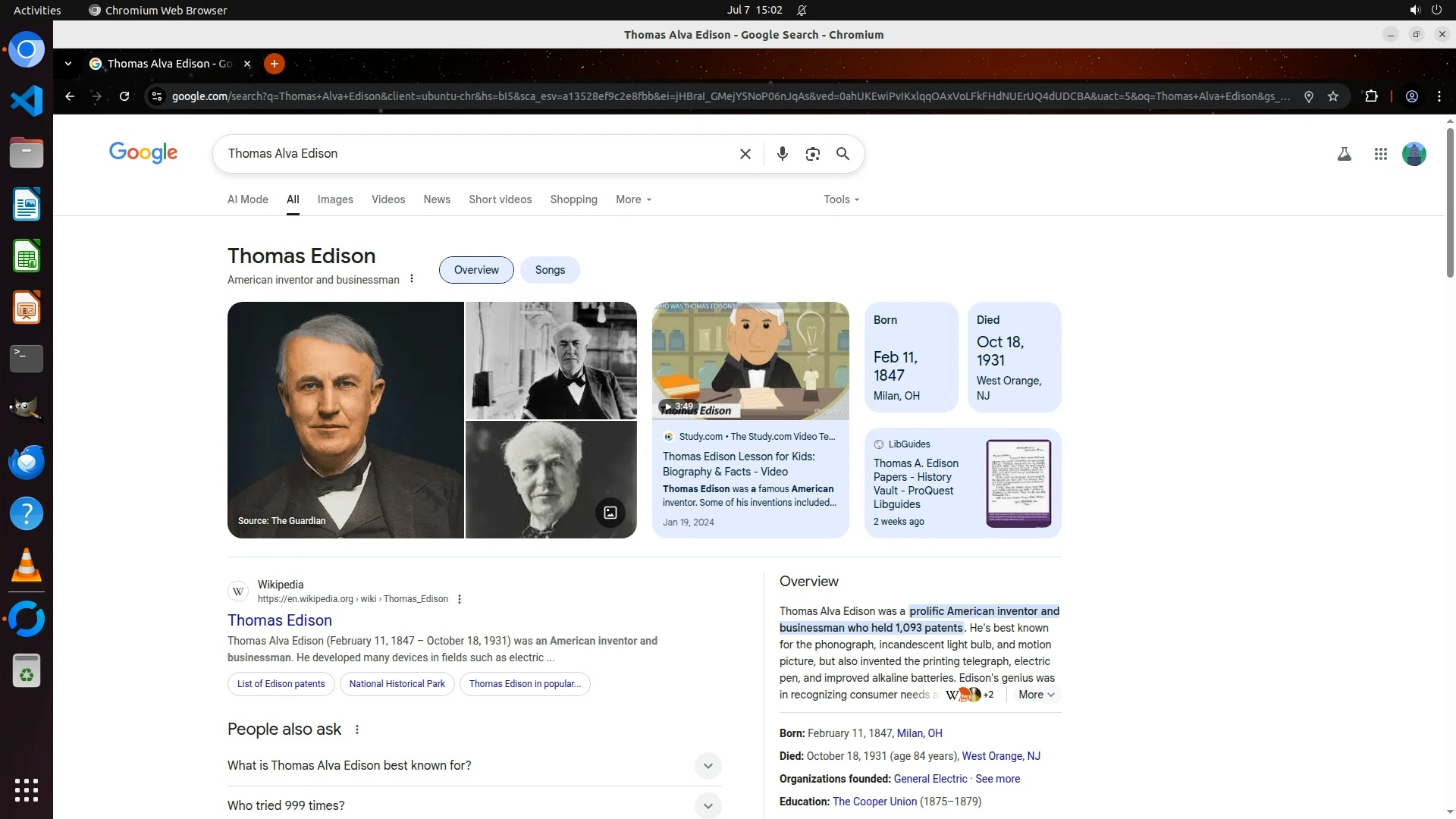Click the voice search microphone icon

(782, 154)
